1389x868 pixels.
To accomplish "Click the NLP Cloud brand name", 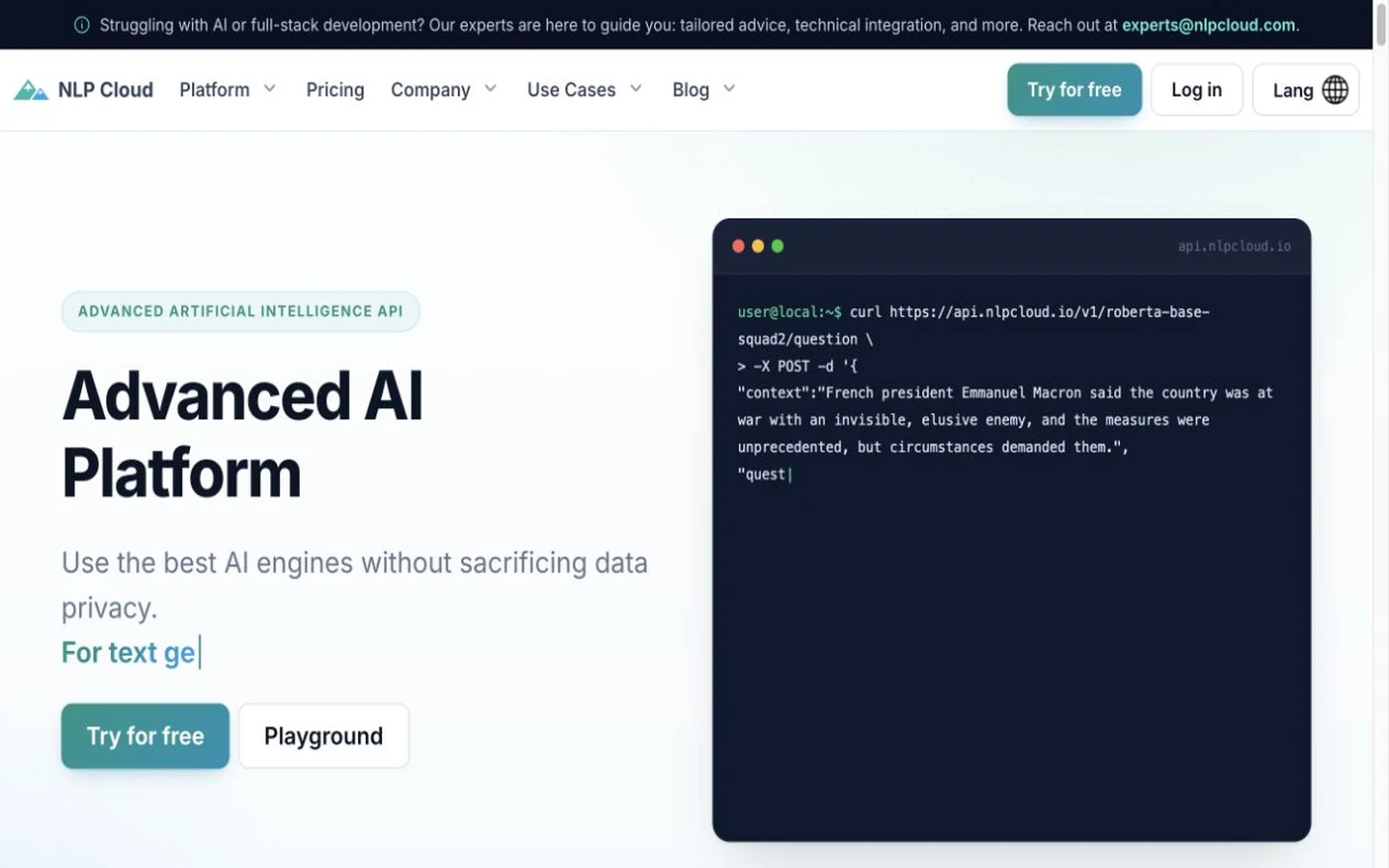I will click(x=105, y=90).
